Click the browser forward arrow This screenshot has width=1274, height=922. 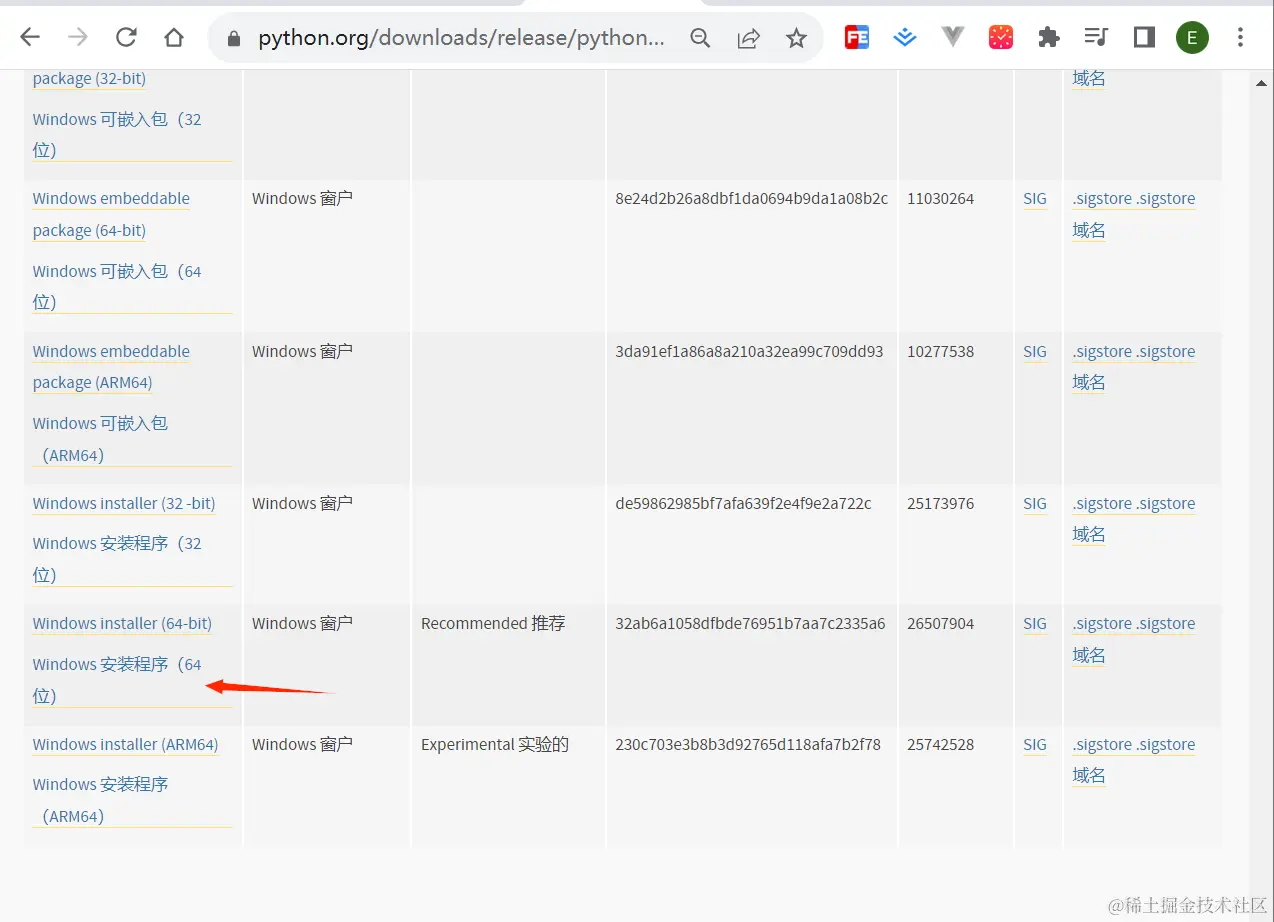(x=78, y=38)
